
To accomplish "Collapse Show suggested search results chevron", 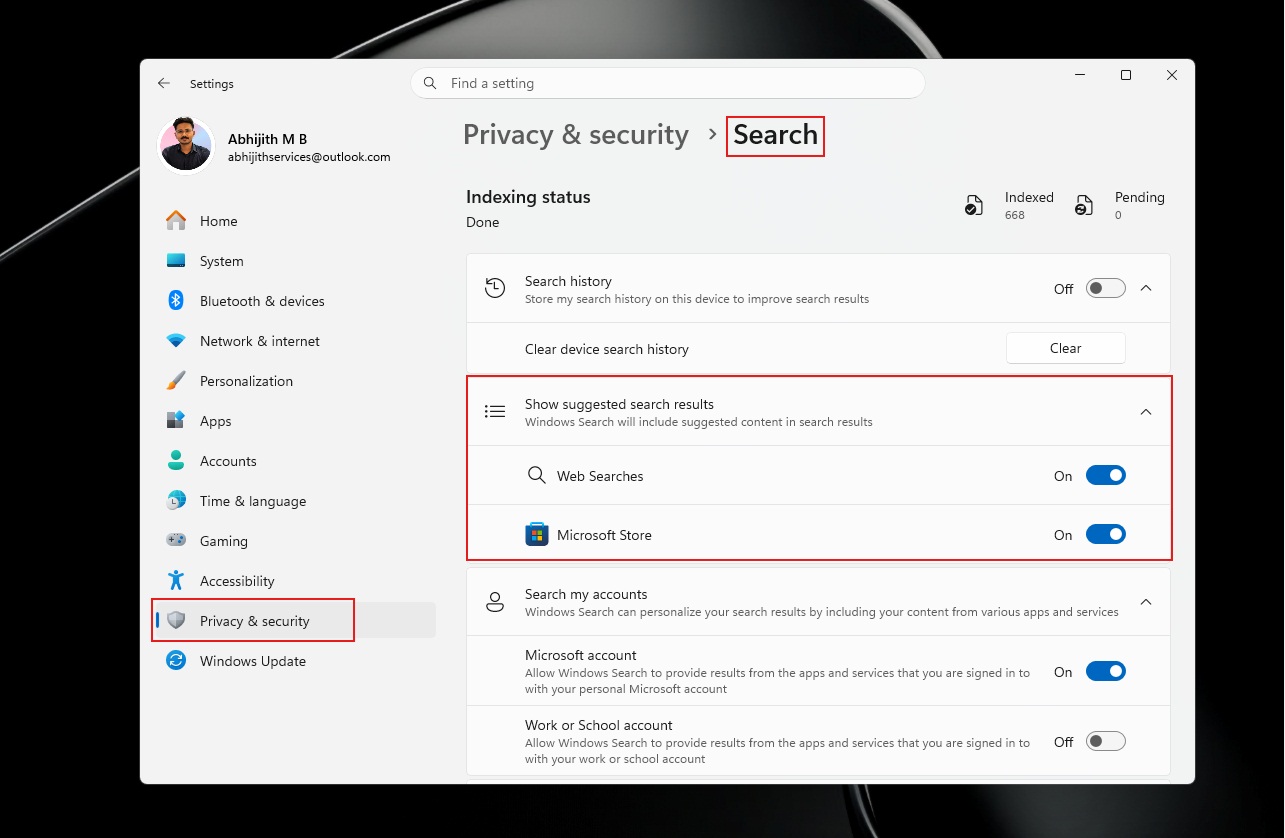I will pos(1147,412).
